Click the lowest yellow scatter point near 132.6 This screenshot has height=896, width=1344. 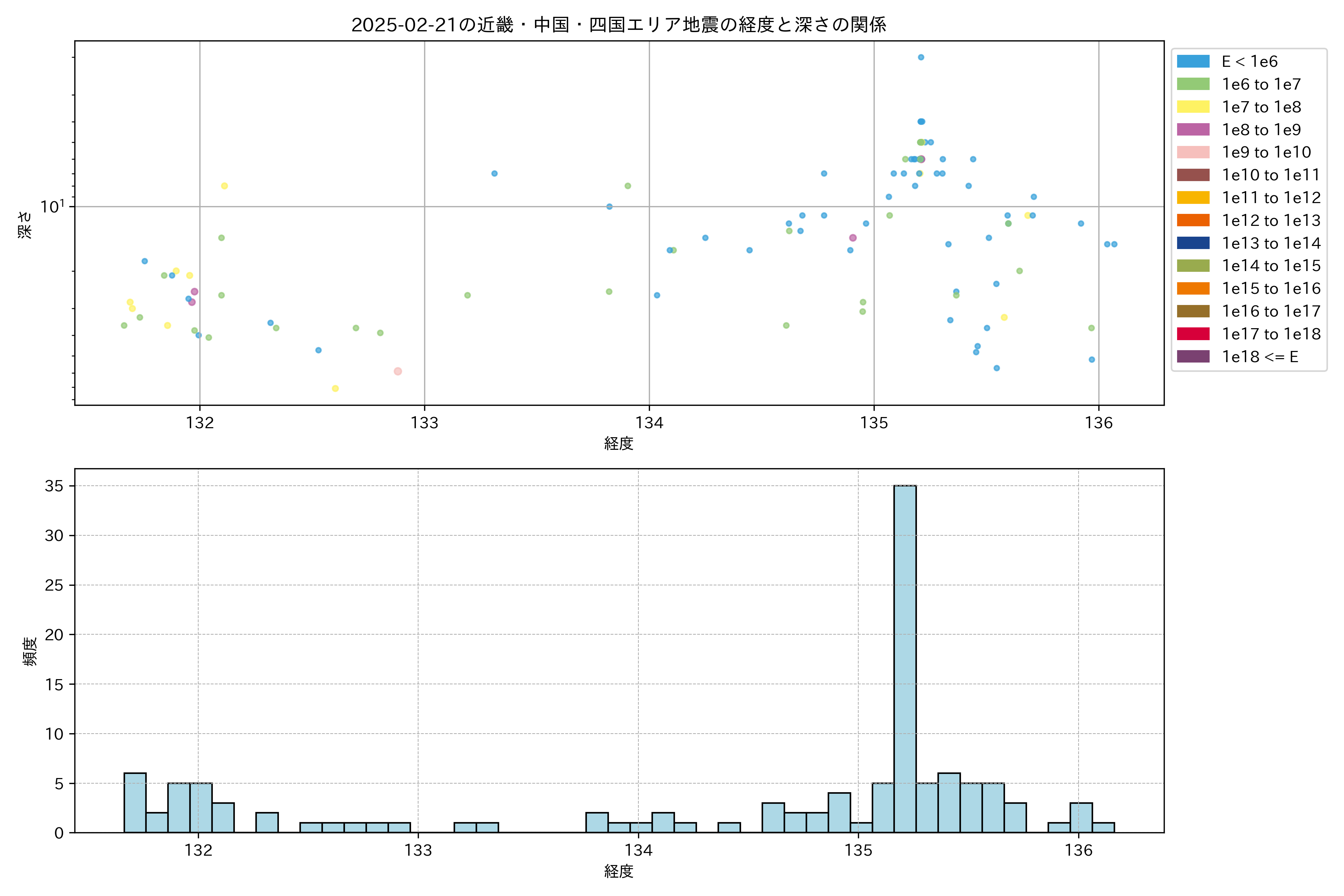coord(335,389)
